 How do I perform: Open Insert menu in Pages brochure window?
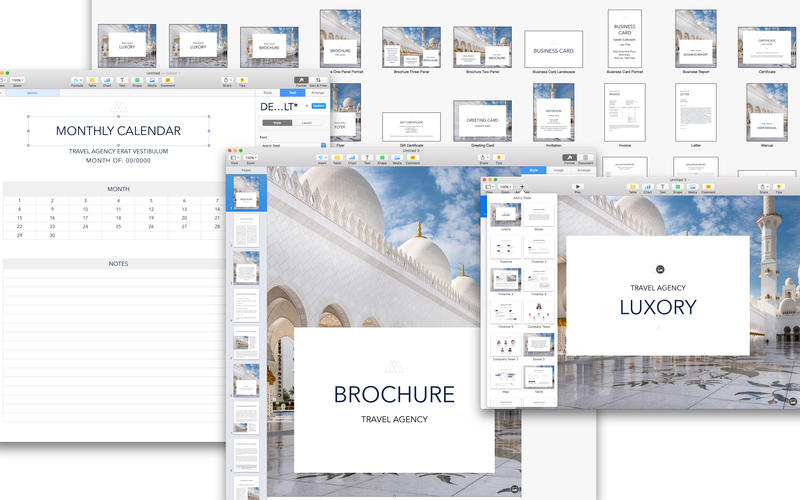pyautogui.click(x=322, y=159)
